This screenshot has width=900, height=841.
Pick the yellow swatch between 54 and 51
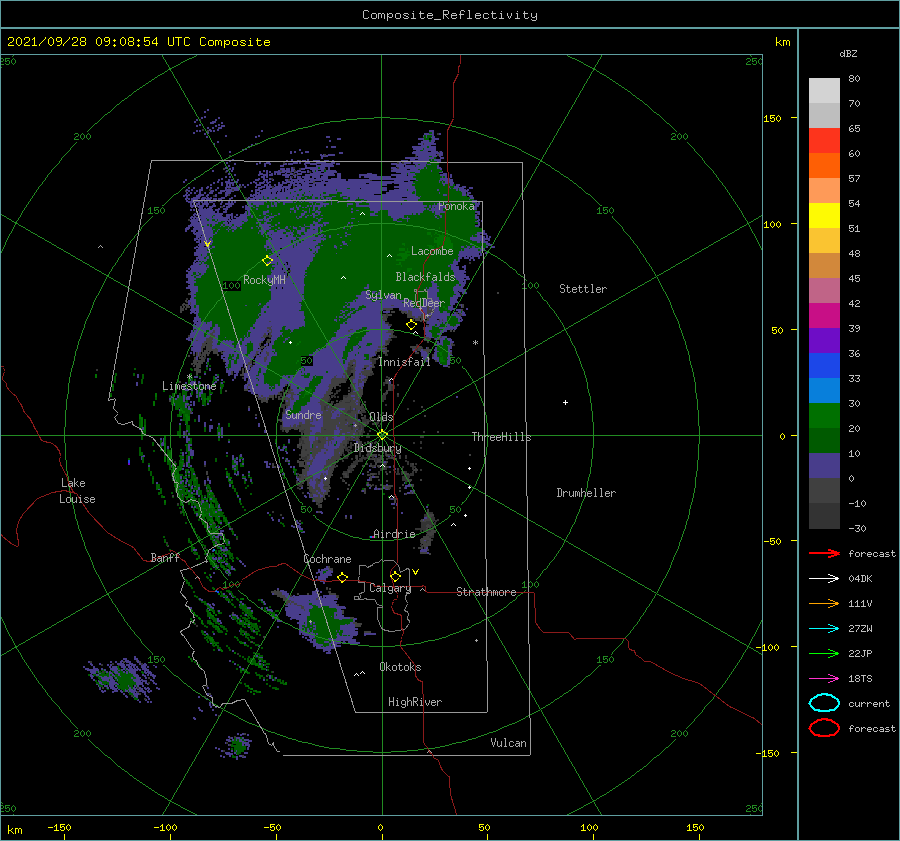(824, 215)
